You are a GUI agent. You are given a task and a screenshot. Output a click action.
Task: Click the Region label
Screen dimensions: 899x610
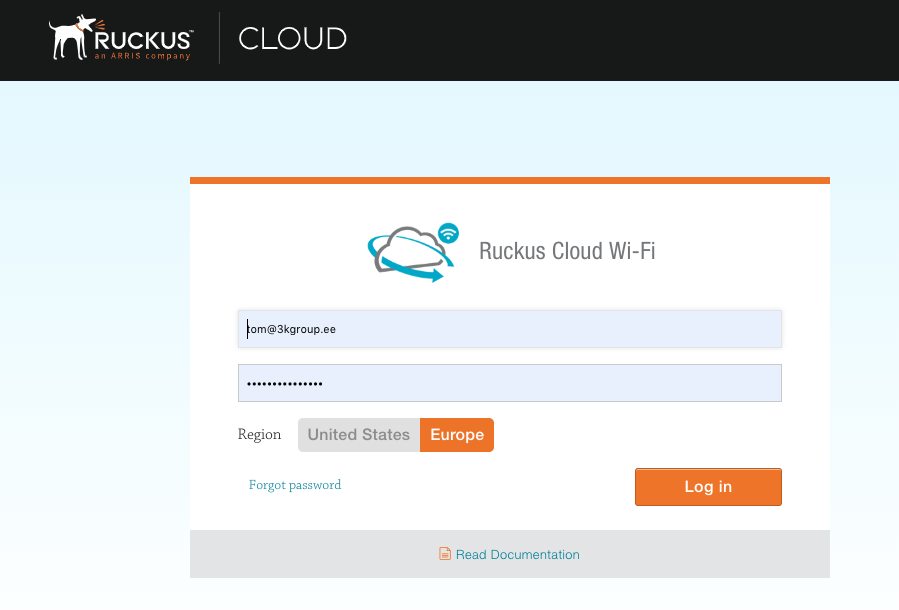pos(259,435)
